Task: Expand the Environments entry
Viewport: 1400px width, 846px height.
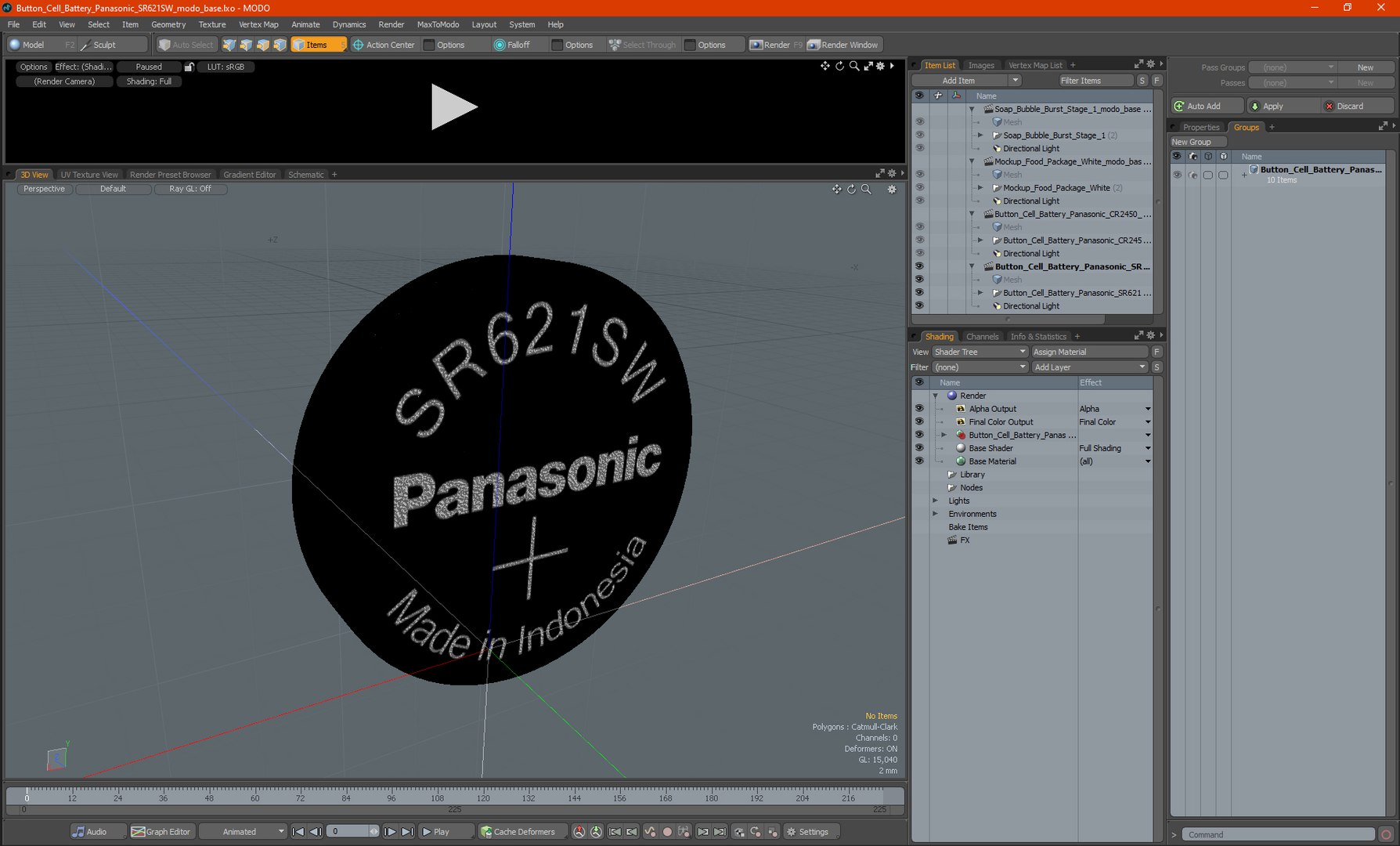Action: tap(935, 514)
